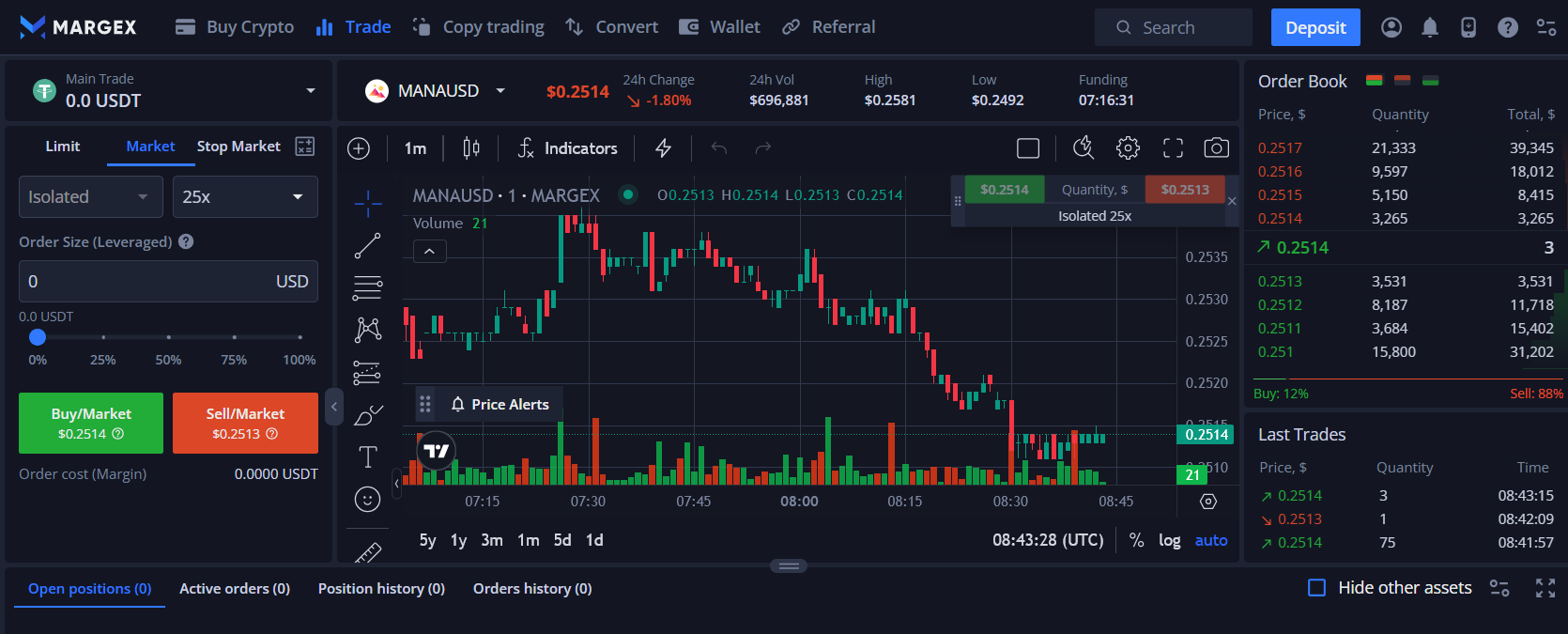The image size is (1568, 634).
Task: Select the text annotation tool
Action: 367,456
